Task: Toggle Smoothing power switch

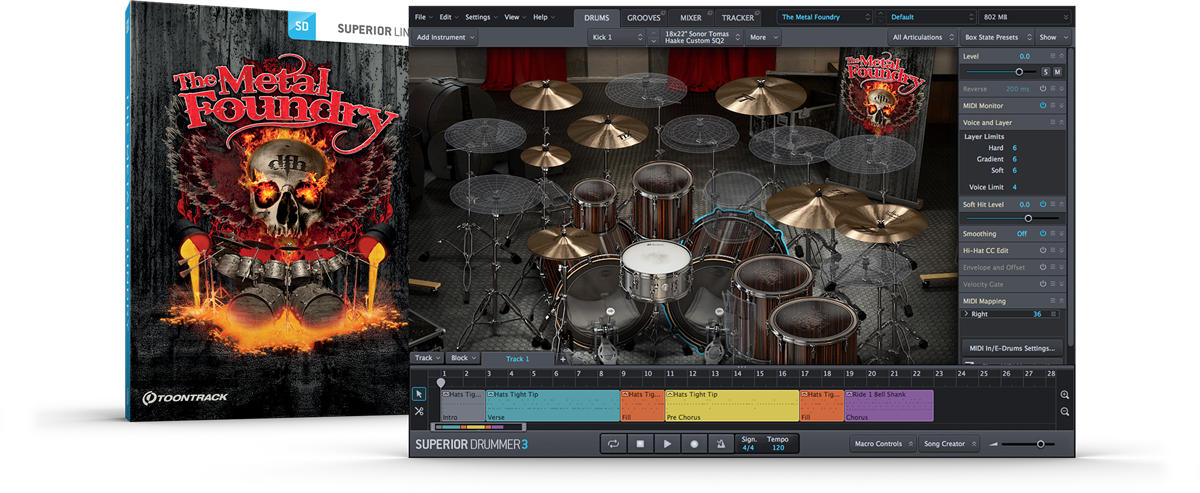Action: coord(1041,234)
